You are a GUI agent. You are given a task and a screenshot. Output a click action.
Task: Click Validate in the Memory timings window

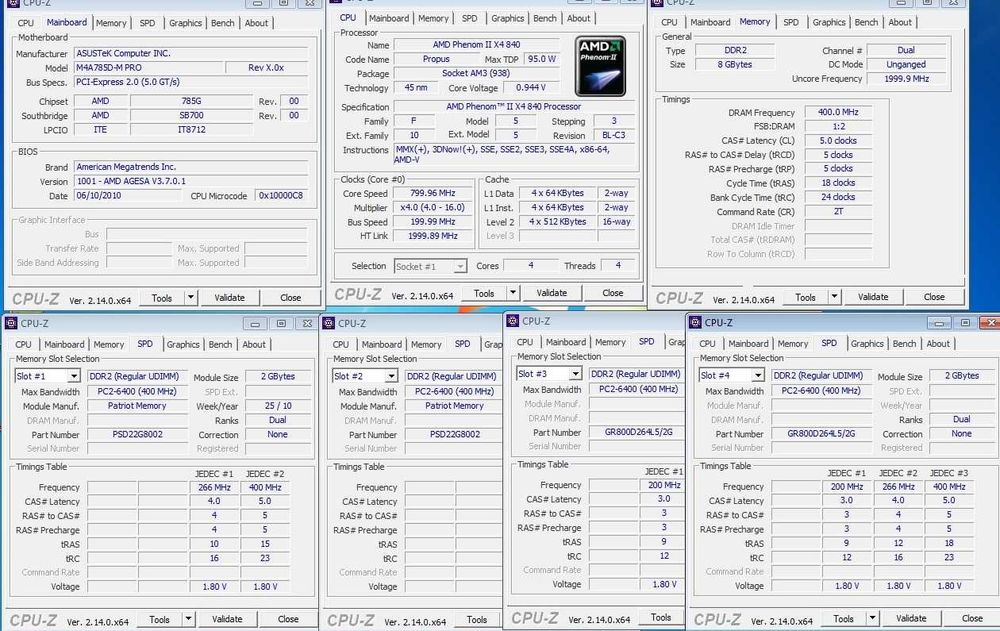point(873,297)
